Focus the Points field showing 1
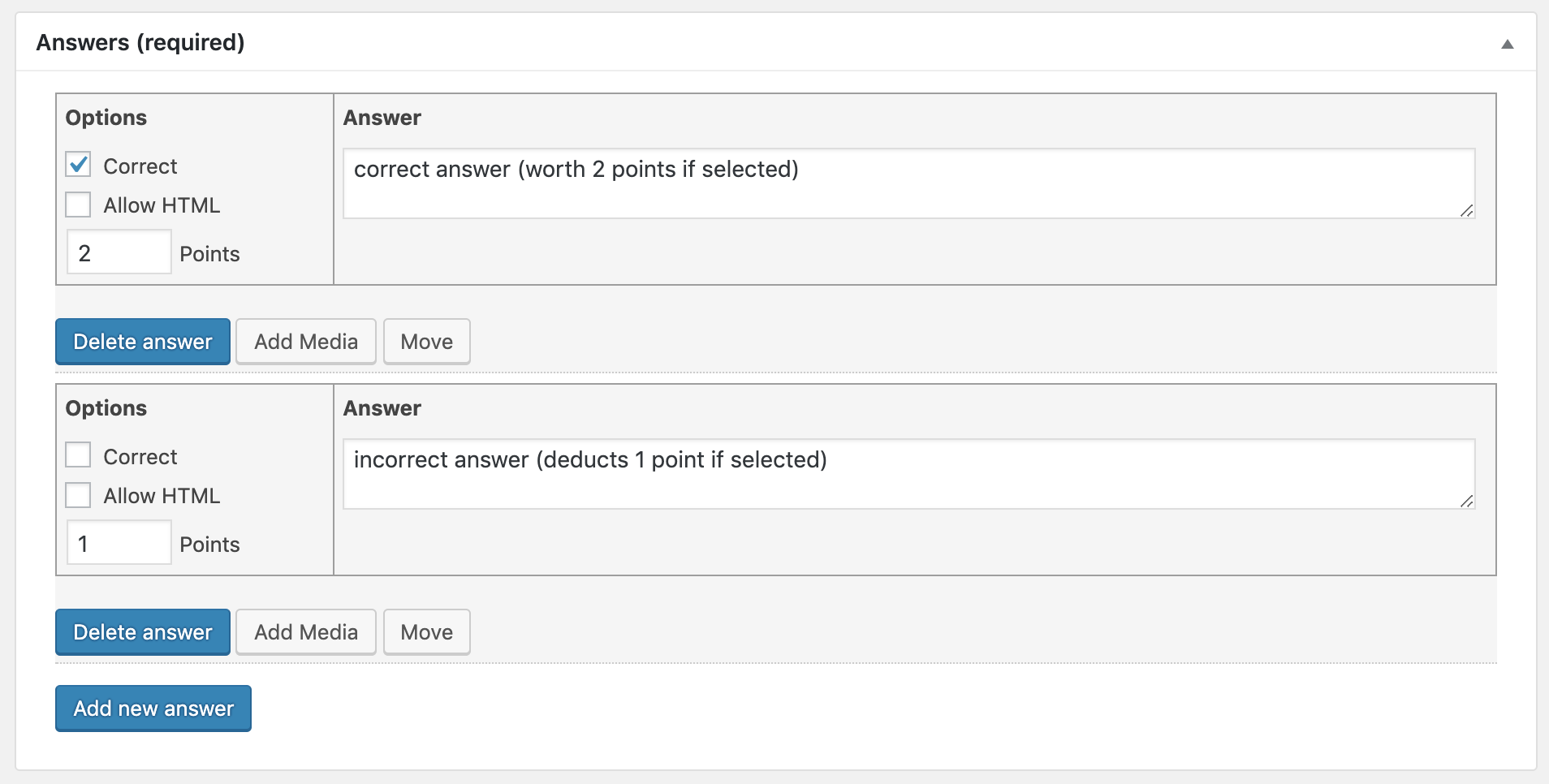1549x784 pixels. click(119, 542)
